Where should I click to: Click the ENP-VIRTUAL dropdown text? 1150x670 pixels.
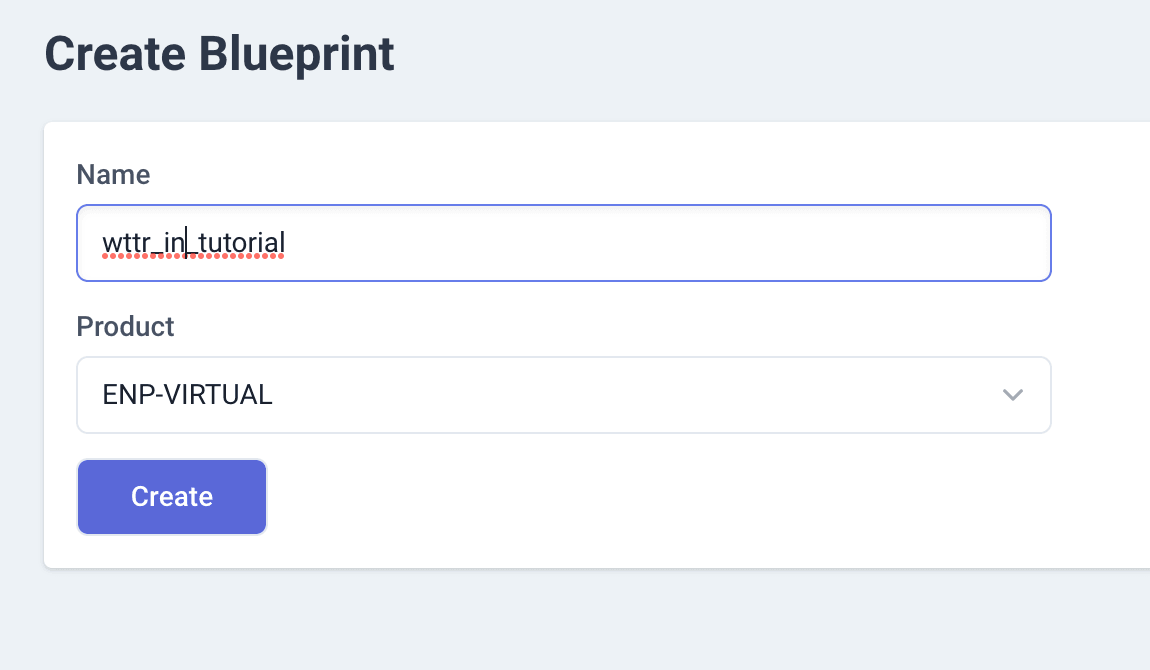tap(186, 395)
